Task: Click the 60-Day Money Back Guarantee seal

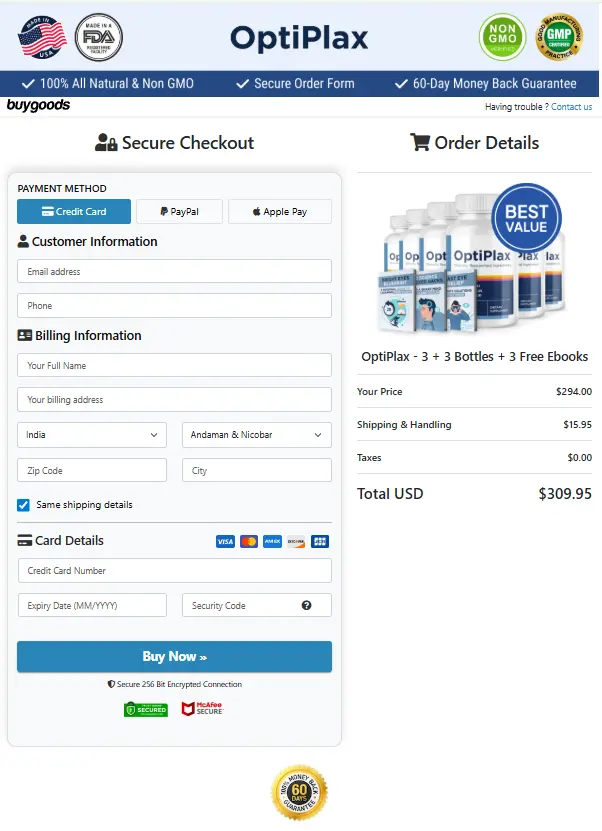Action: 301,791
